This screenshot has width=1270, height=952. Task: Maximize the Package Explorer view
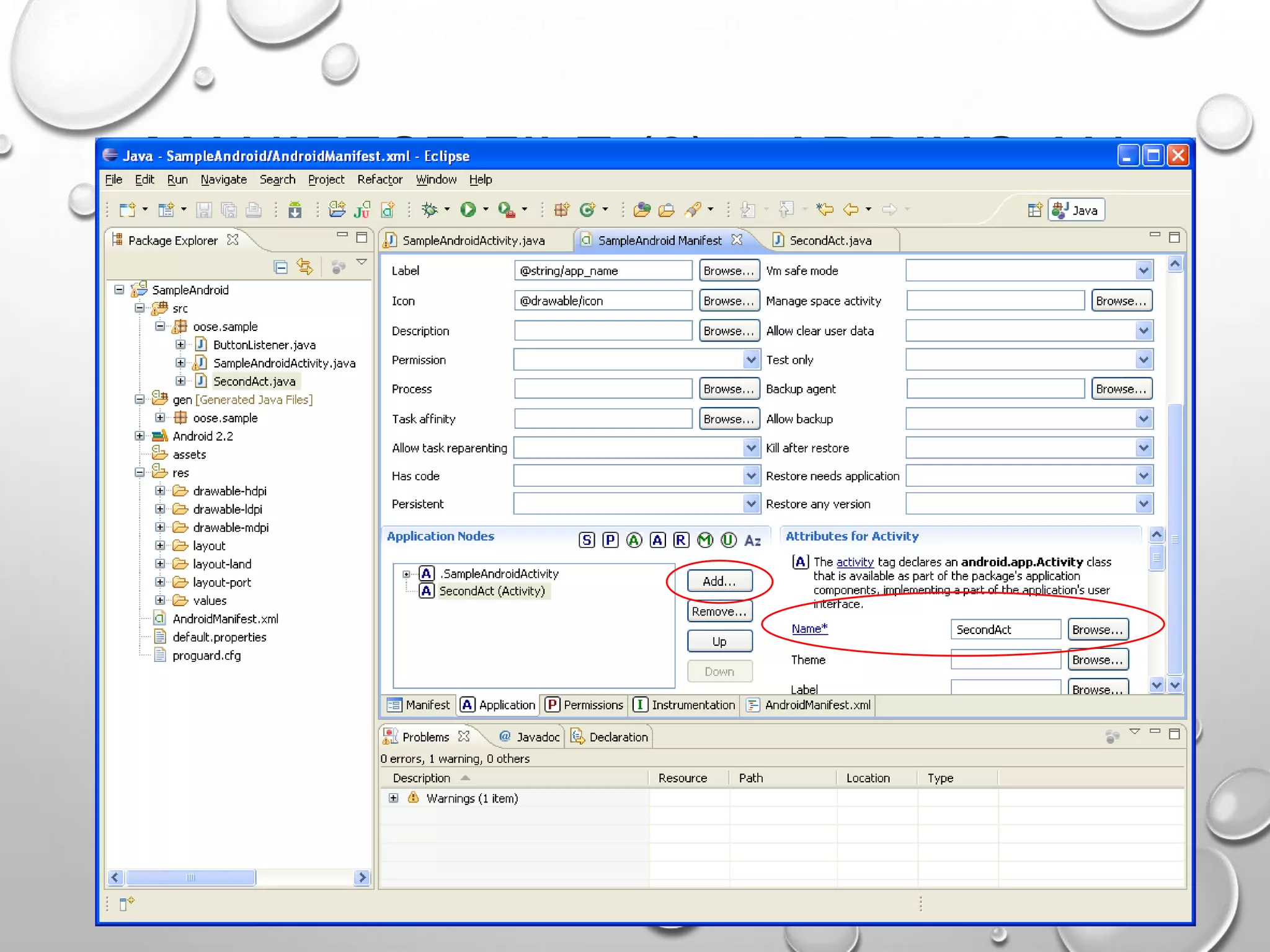coord(362,237)
